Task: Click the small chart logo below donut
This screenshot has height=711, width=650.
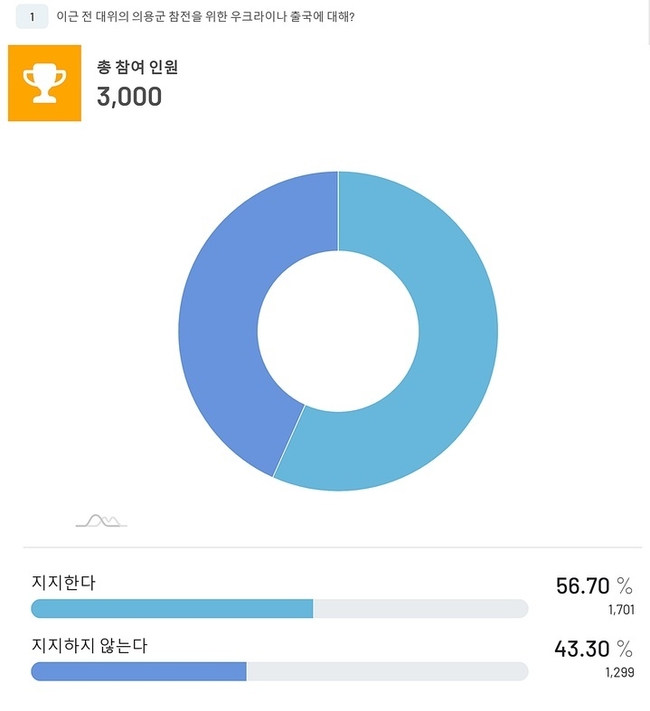Action: (101, 521)
